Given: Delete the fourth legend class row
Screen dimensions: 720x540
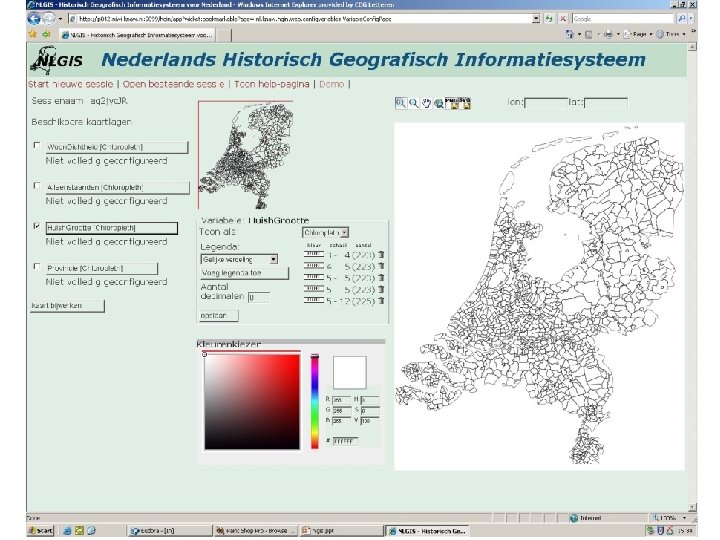Looking at the screenshot, I should pyautogui.click(x=381, y=289).
